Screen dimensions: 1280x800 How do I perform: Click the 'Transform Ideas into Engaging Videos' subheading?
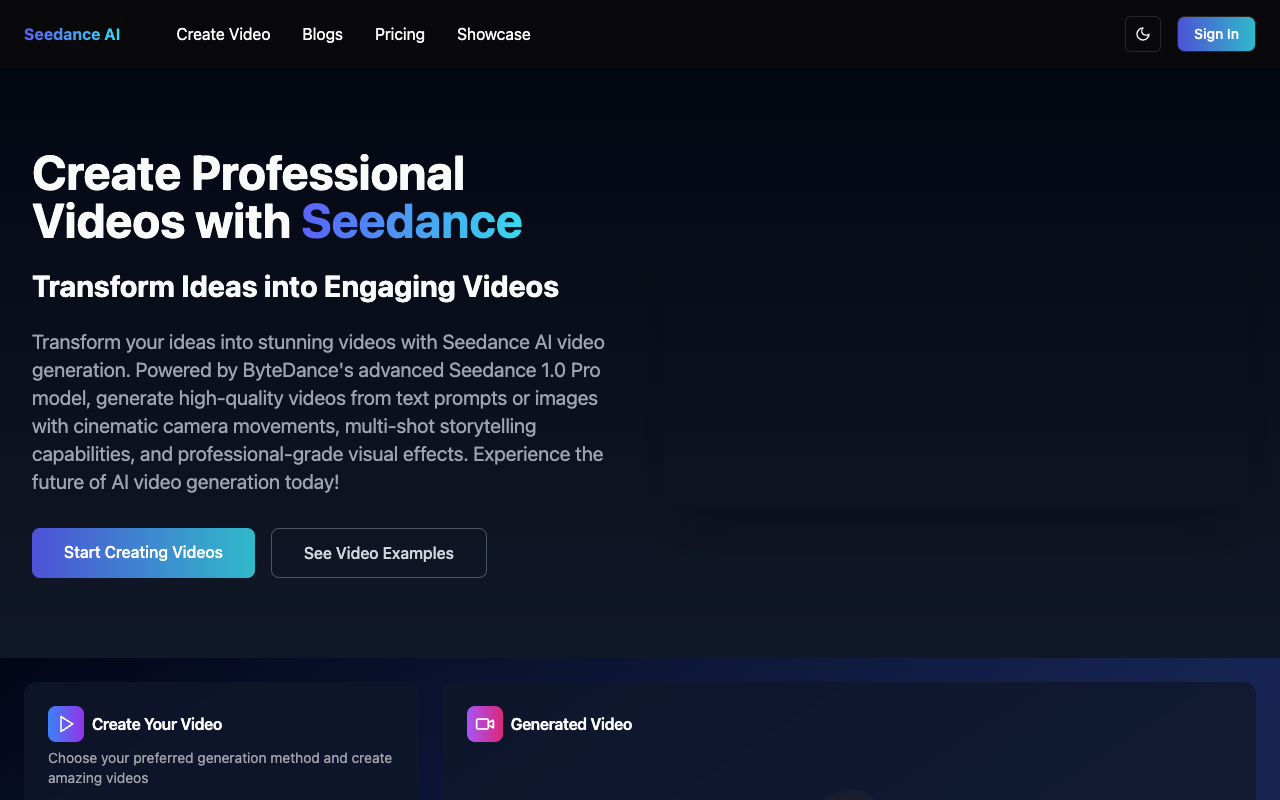coord(295,287)
